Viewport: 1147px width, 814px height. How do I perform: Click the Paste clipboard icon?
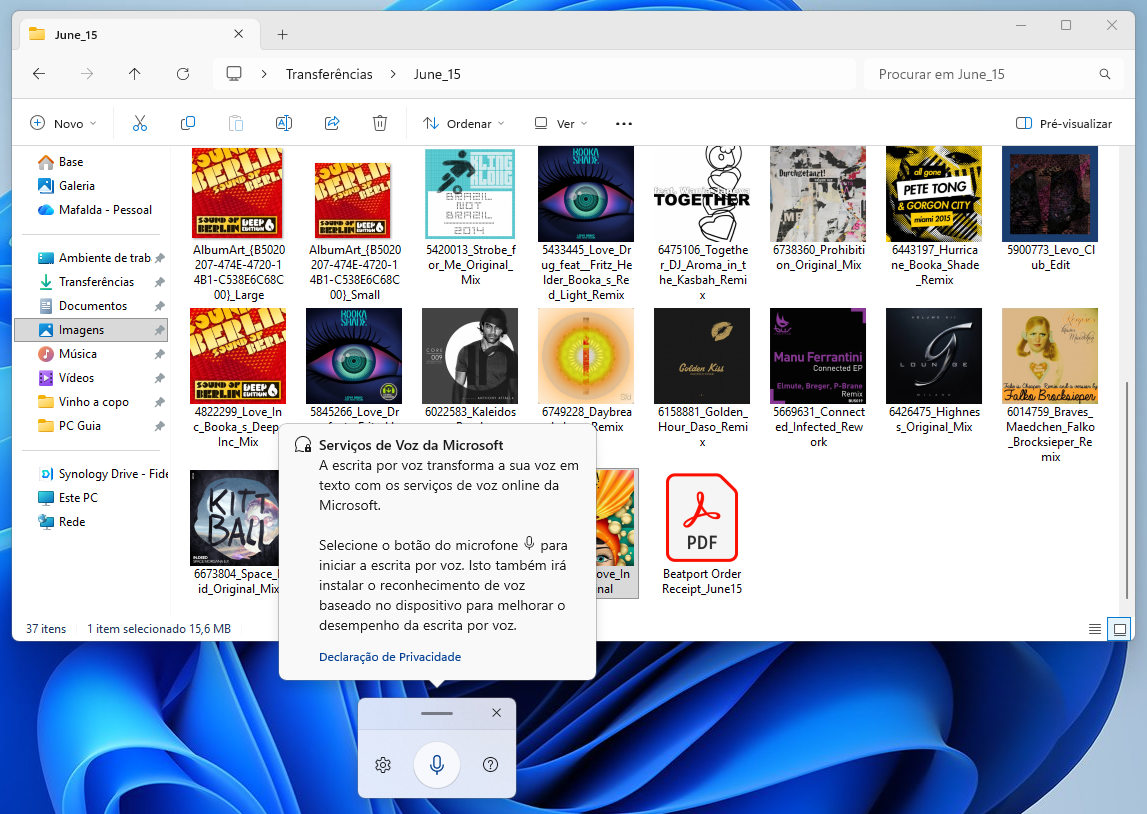(236, 124)
